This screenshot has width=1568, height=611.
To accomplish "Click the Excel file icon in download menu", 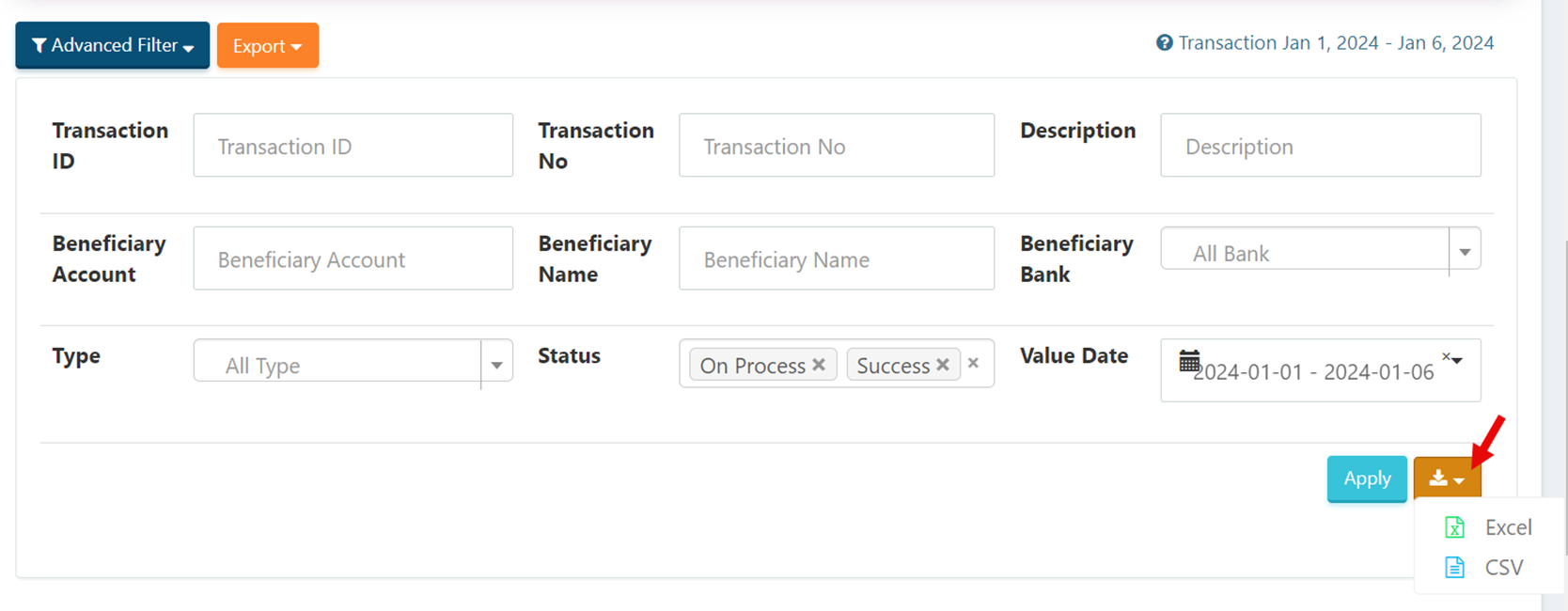I will (x=1454, y=527).
